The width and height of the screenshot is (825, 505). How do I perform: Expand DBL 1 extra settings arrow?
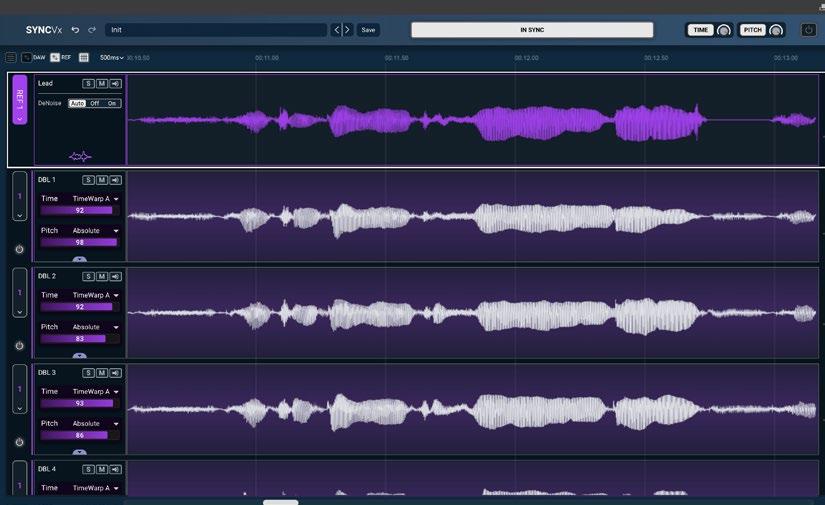(79, 259)
